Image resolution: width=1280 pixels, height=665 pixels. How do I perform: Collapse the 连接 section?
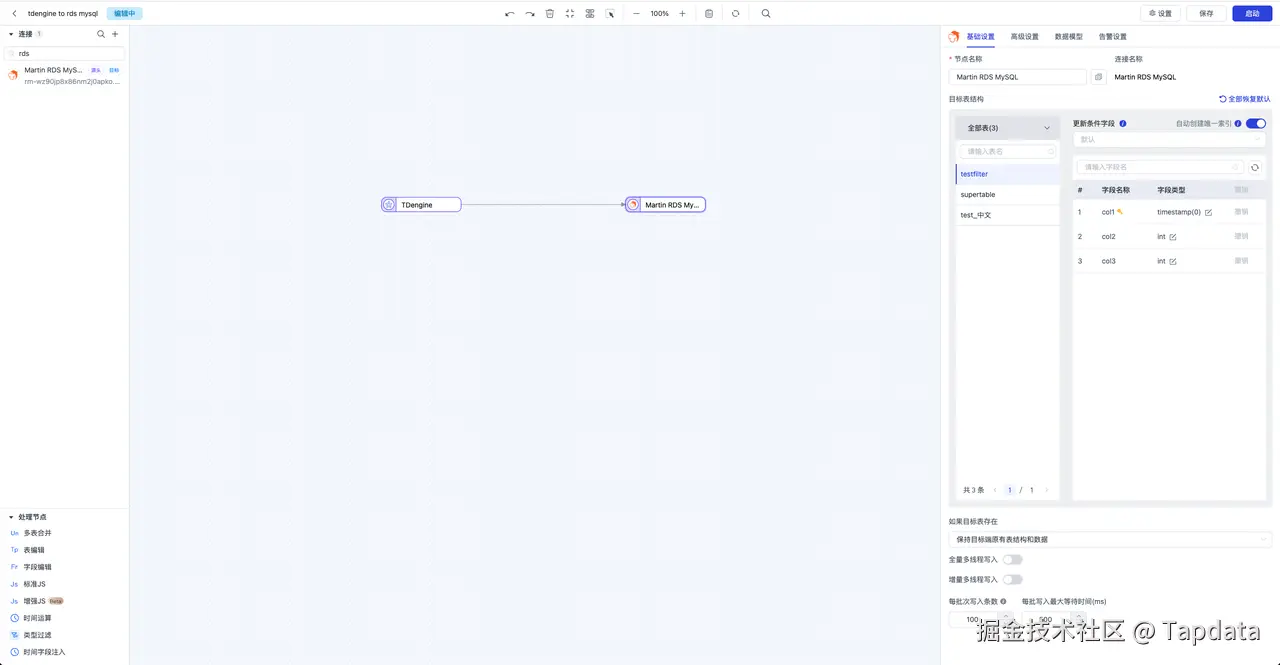click(11, 34)
